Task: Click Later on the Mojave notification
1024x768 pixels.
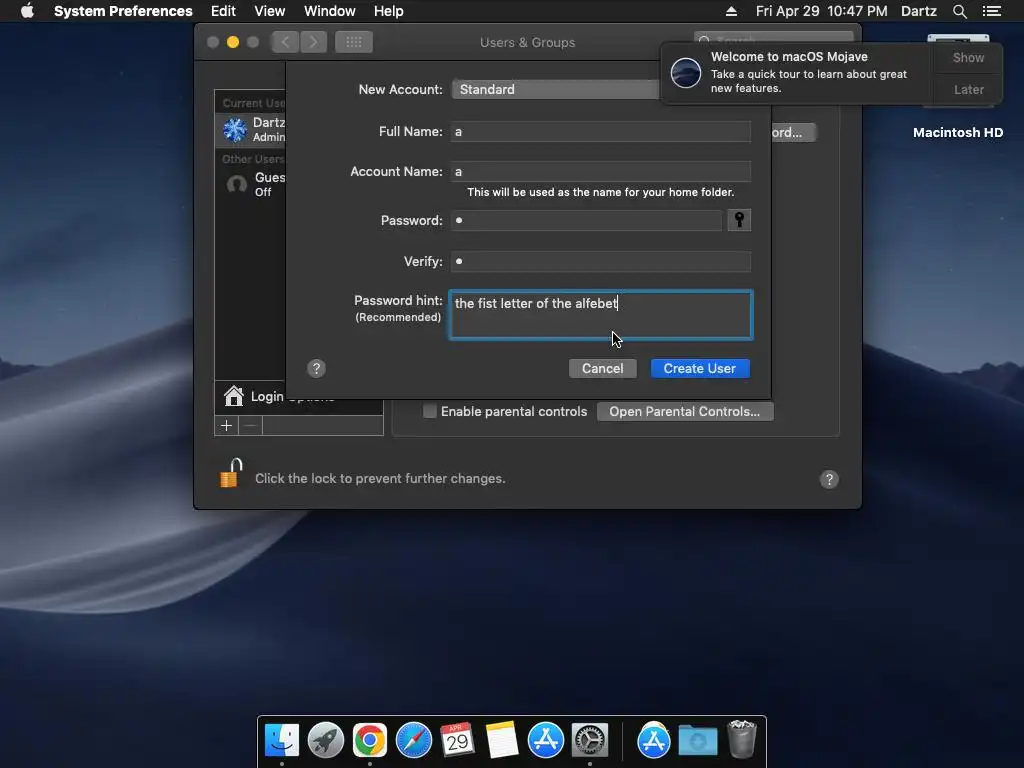Action: point(968,89)
